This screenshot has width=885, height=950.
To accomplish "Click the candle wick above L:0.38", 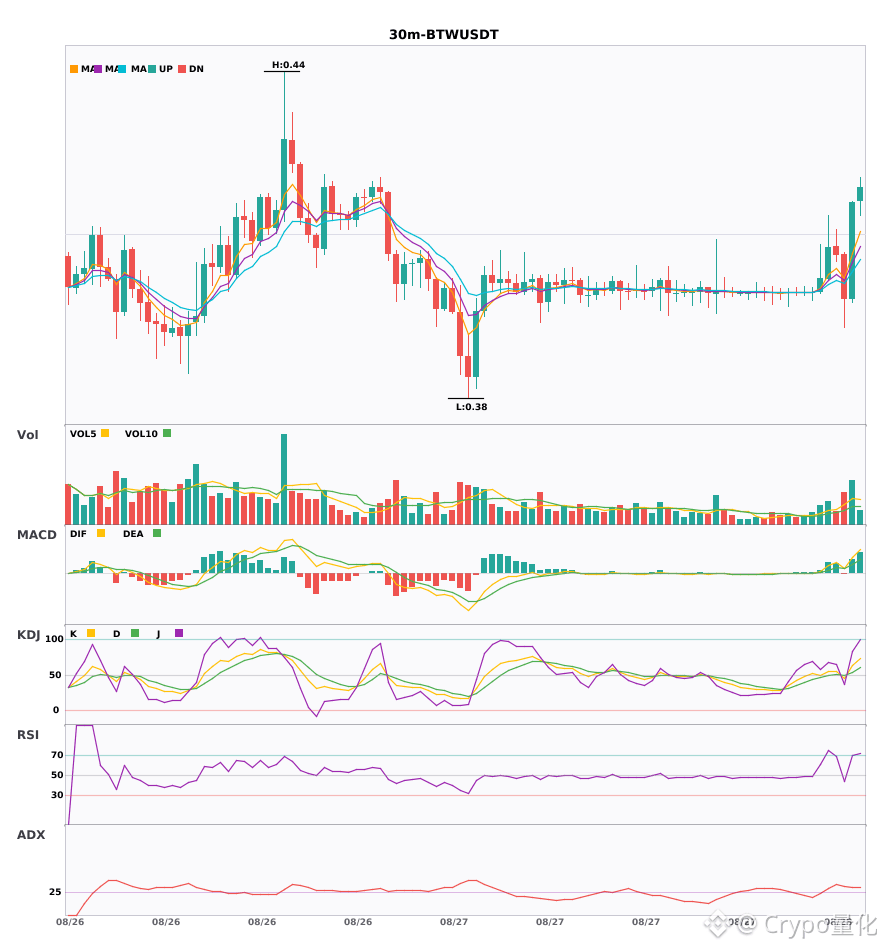I will (468, 387).
